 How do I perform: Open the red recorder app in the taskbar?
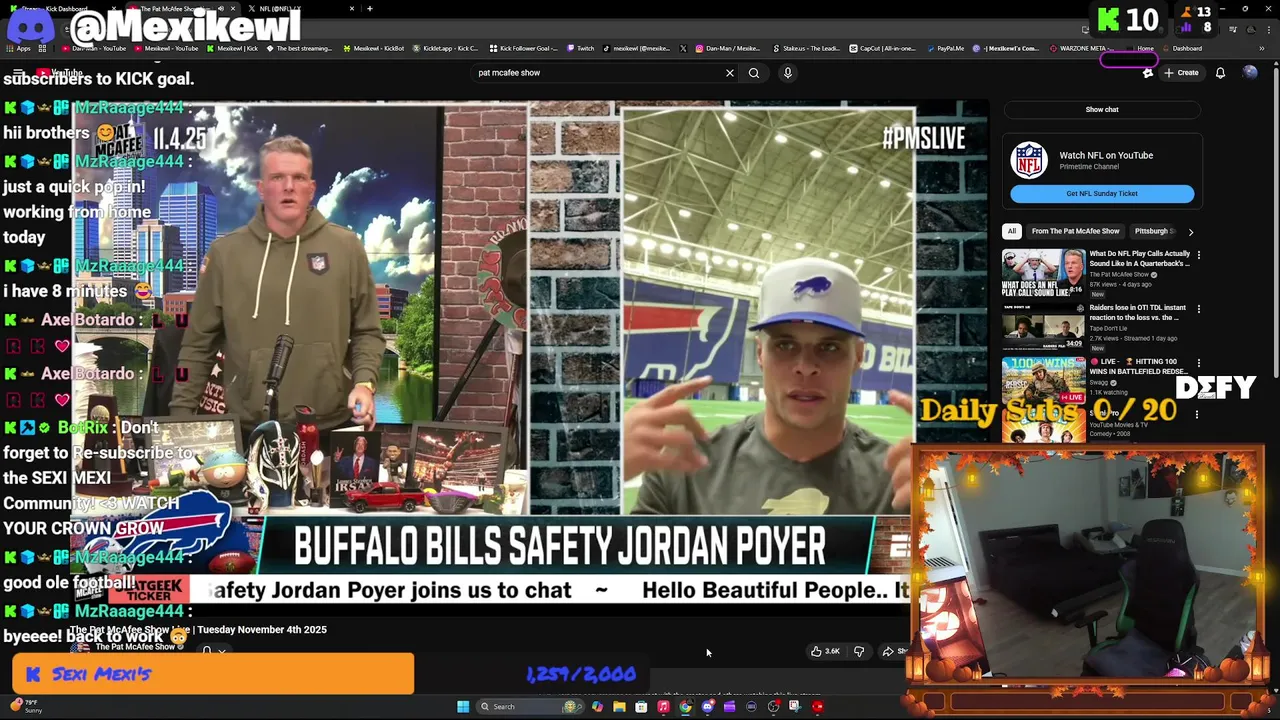[x=817, y=707]
